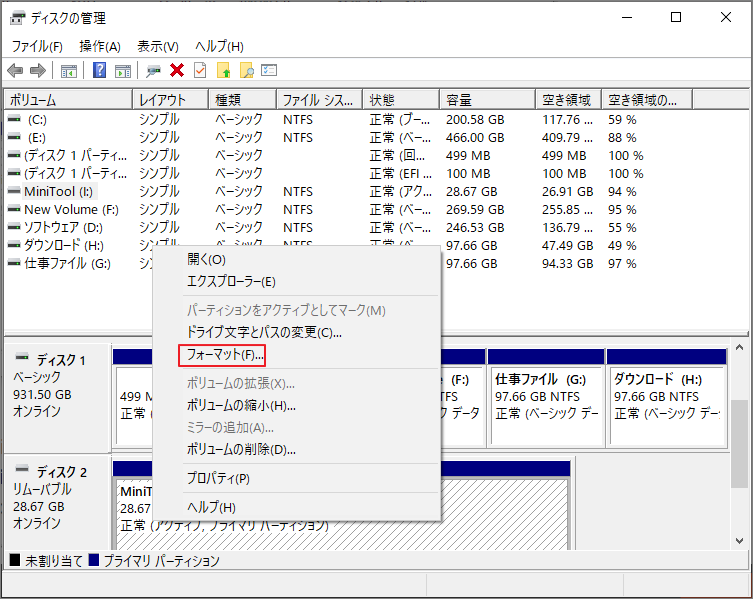
Task: Click drive icon beside ソフトウェア (D:)
Action: pyautogui.click(x=14, y=227)
